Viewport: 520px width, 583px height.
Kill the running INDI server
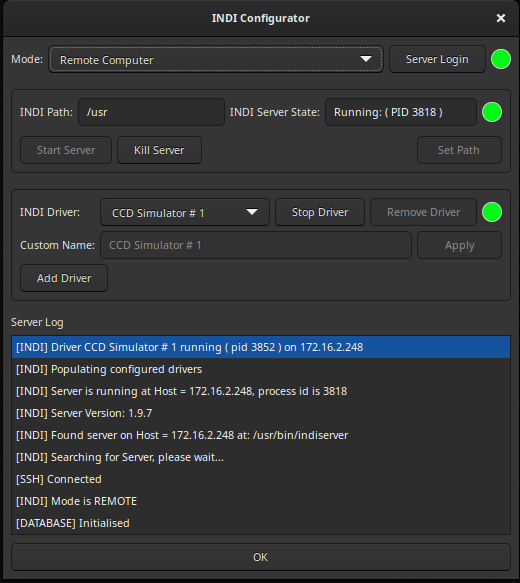click(x=159, y=150)
